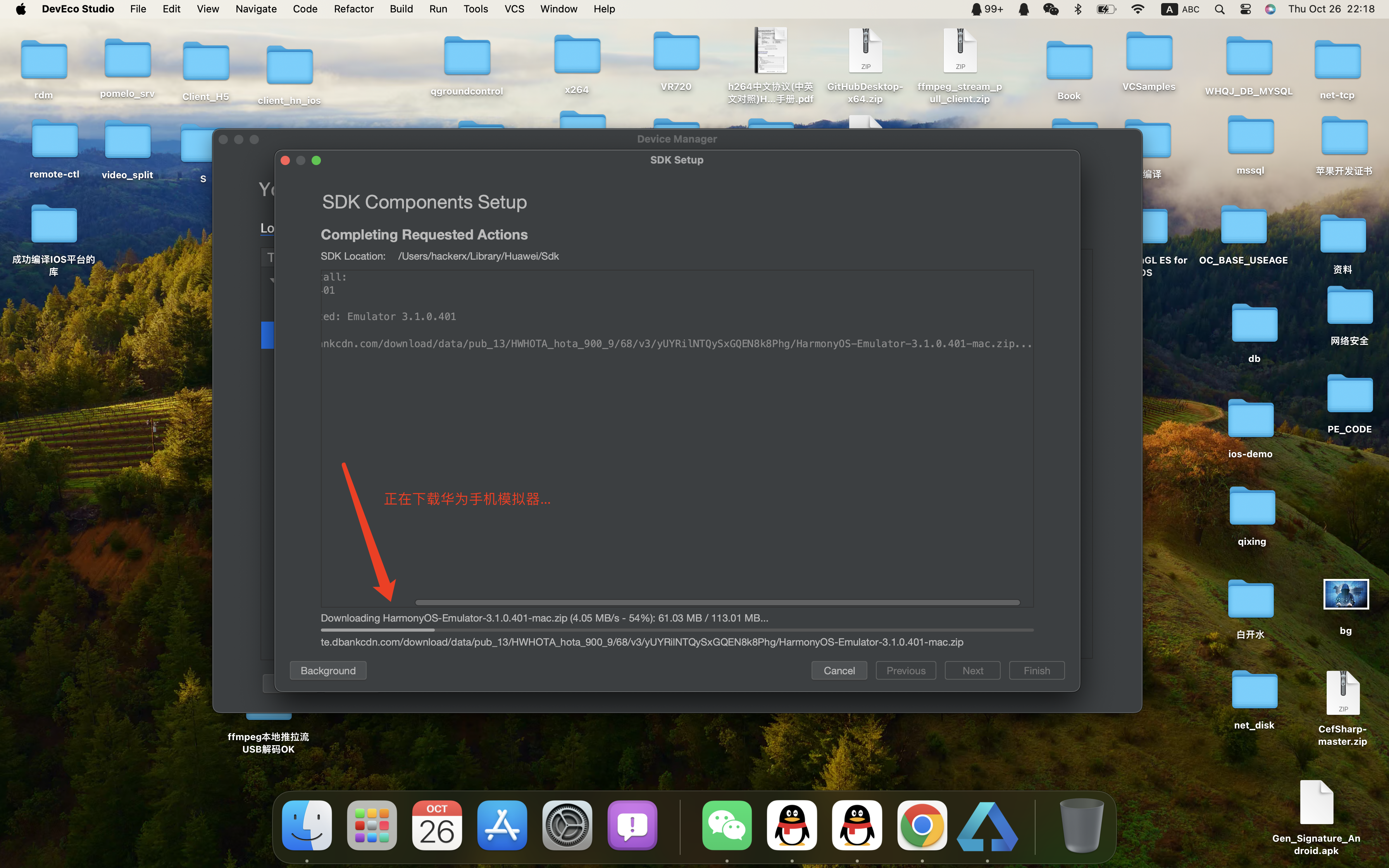Open the Tools menu
Image resolution: width=1389 pixels, height=868 pixels.
(475, 9)
